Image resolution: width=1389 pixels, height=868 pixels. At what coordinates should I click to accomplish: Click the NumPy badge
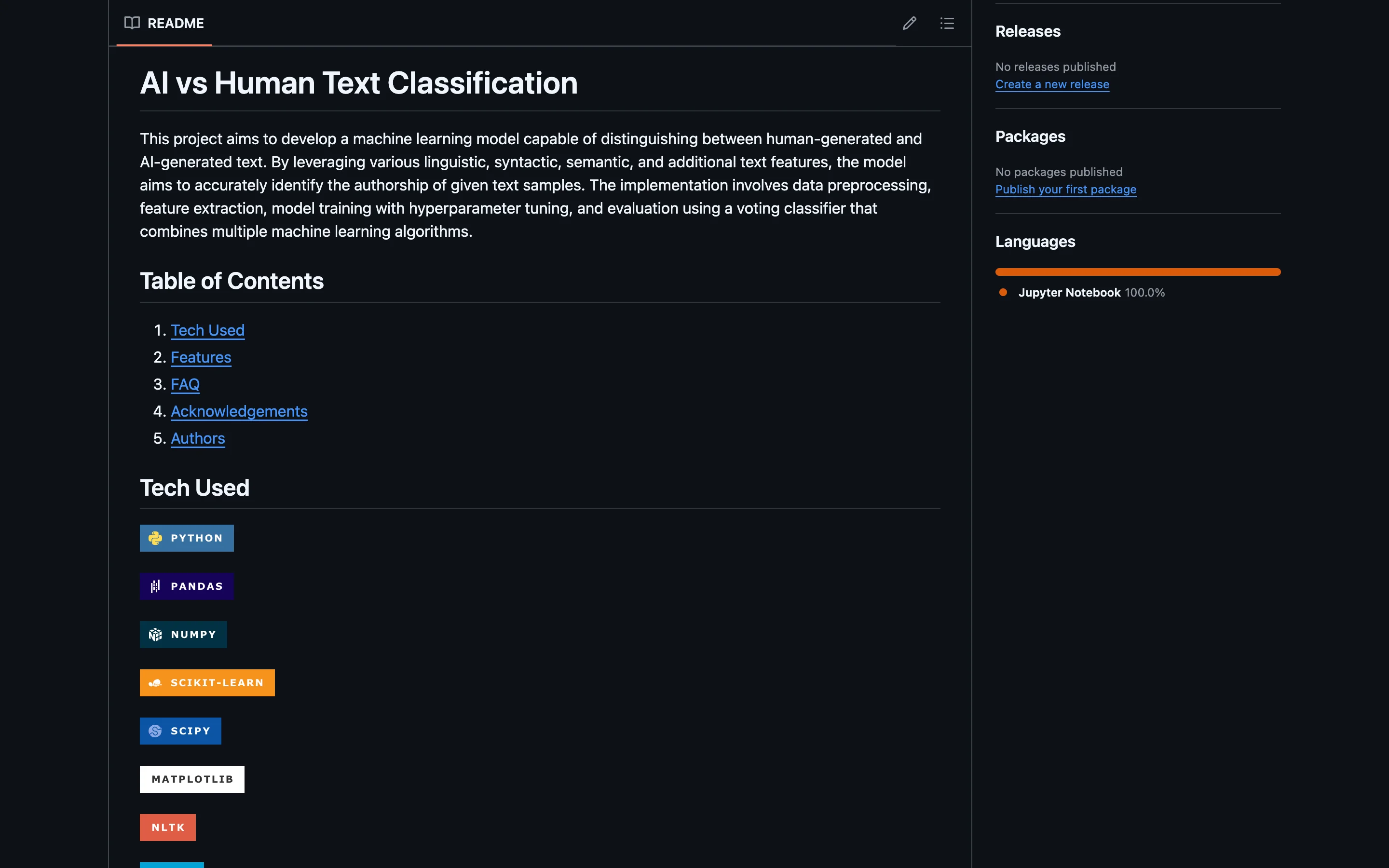183,634
